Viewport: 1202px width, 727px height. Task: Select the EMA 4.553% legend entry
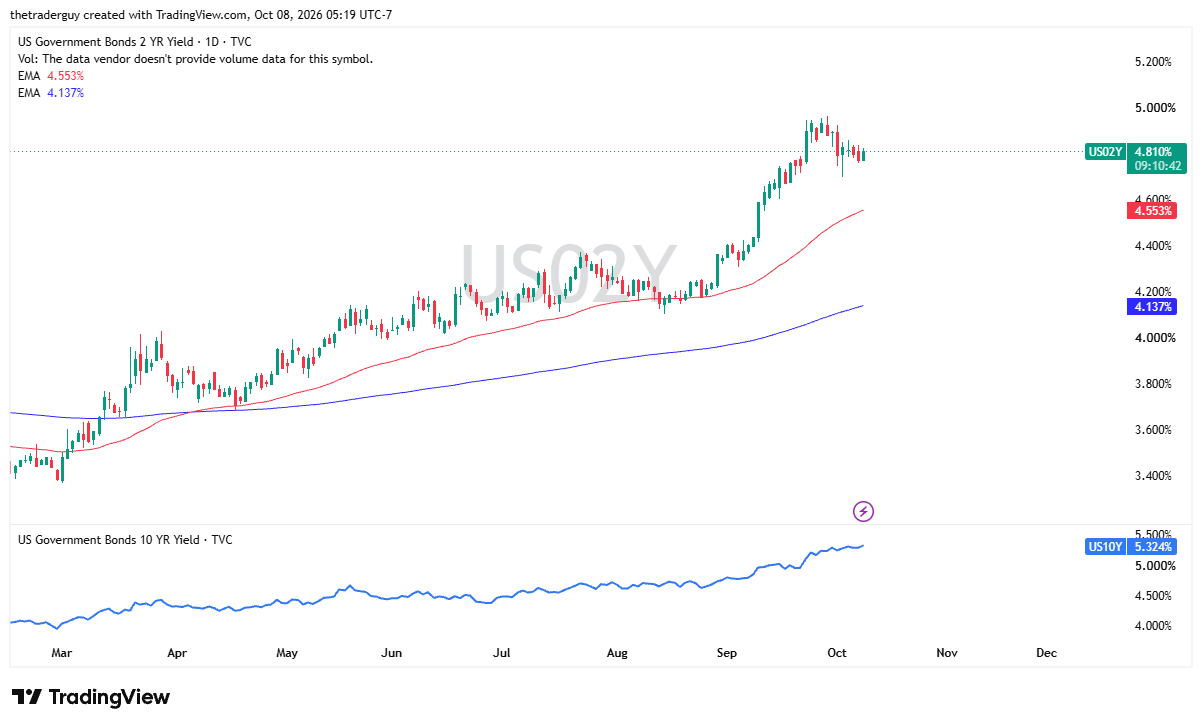(x=51, y=76)
